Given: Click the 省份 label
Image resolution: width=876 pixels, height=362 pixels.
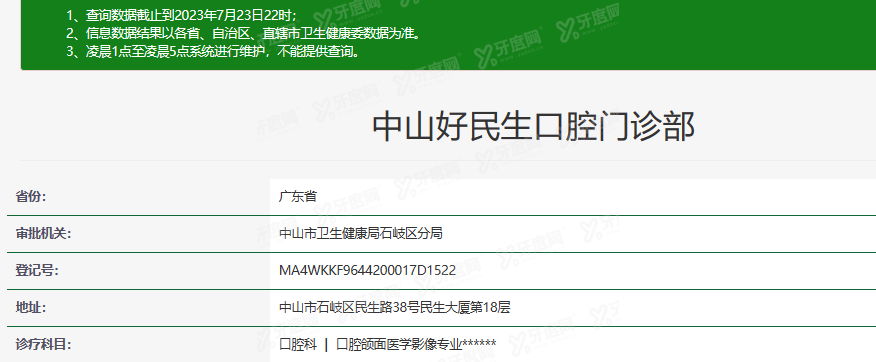Looking at the screenshot, I should pyautogui.click(x=31, y=196).
